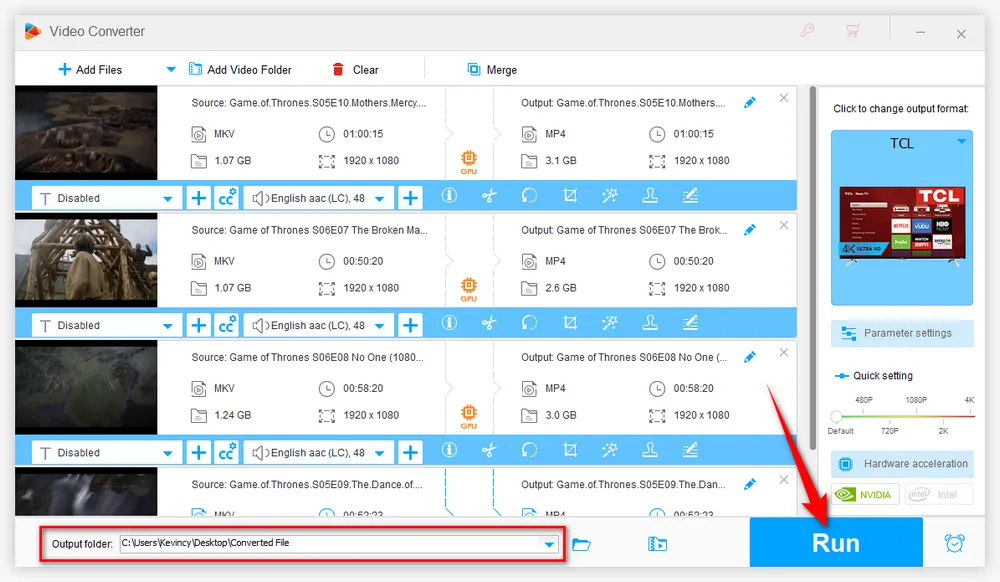Image resolution: width=1000 pixels, height=582 pixels.
Task: Click Merge in the top toolbar
Action: click(x=492, y=70)
